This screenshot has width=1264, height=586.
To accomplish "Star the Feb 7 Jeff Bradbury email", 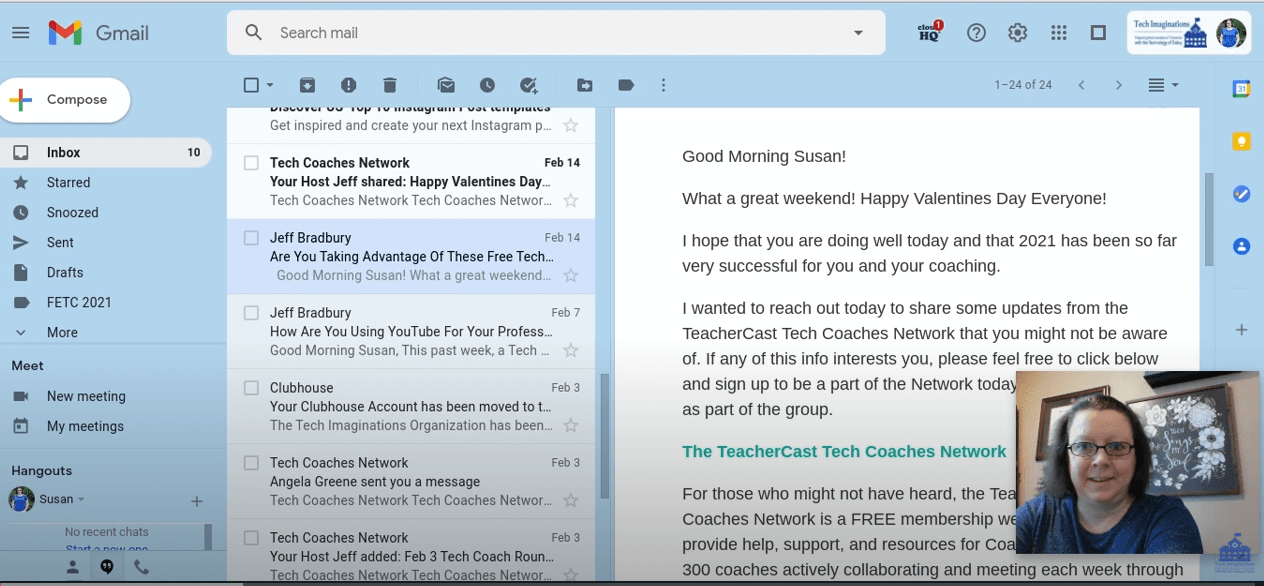I will 571,350.
